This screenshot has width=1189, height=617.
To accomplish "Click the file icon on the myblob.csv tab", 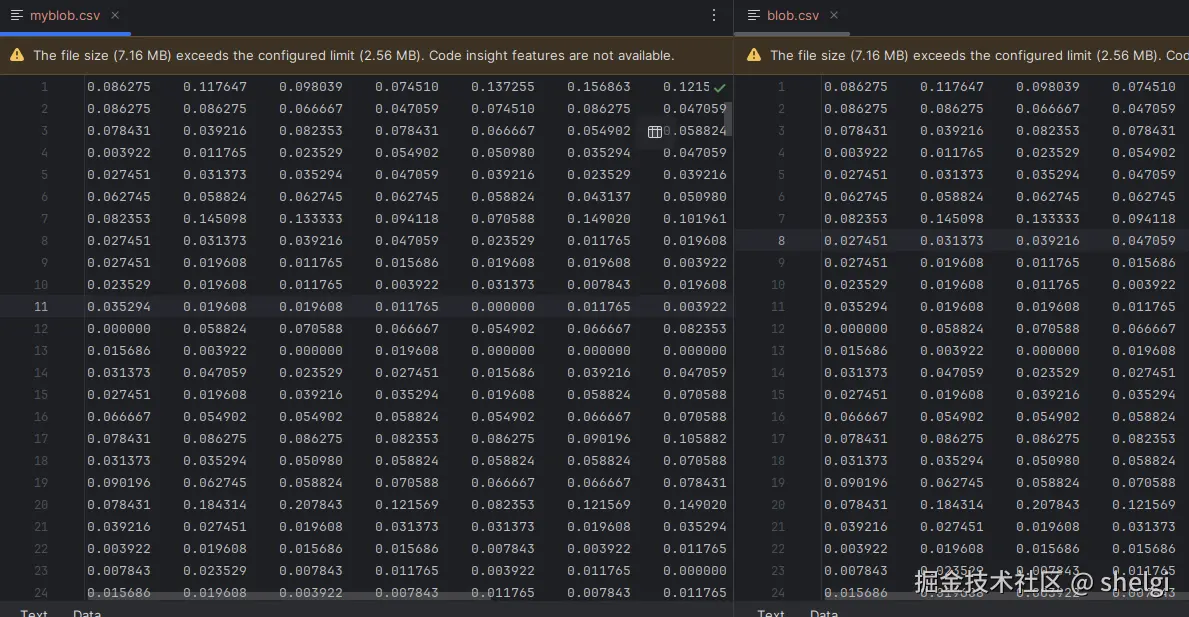I will click(17, 15).
